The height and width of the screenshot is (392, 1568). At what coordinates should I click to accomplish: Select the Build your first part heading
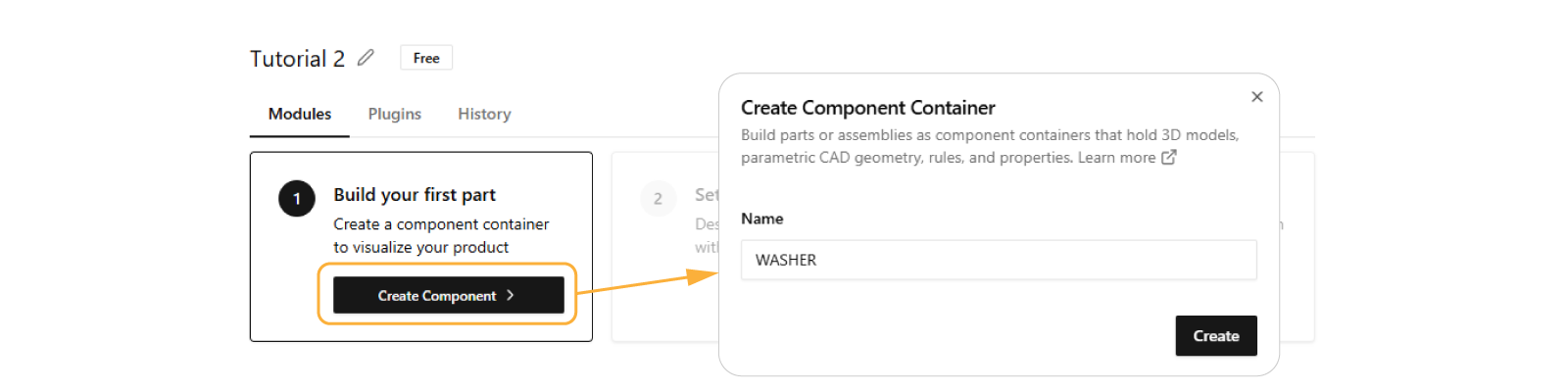(x=415, y=195)
